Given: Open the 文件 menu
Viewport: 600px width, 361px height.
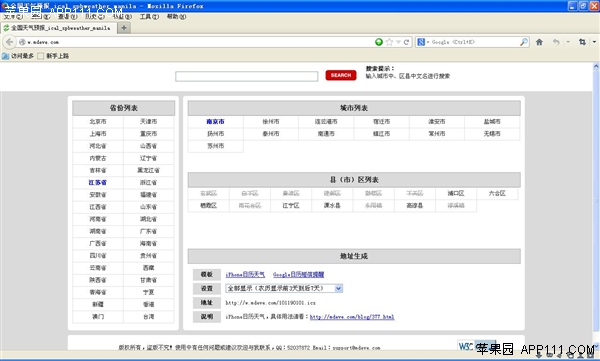Looking at the screenshot, I should coord(13,16).
